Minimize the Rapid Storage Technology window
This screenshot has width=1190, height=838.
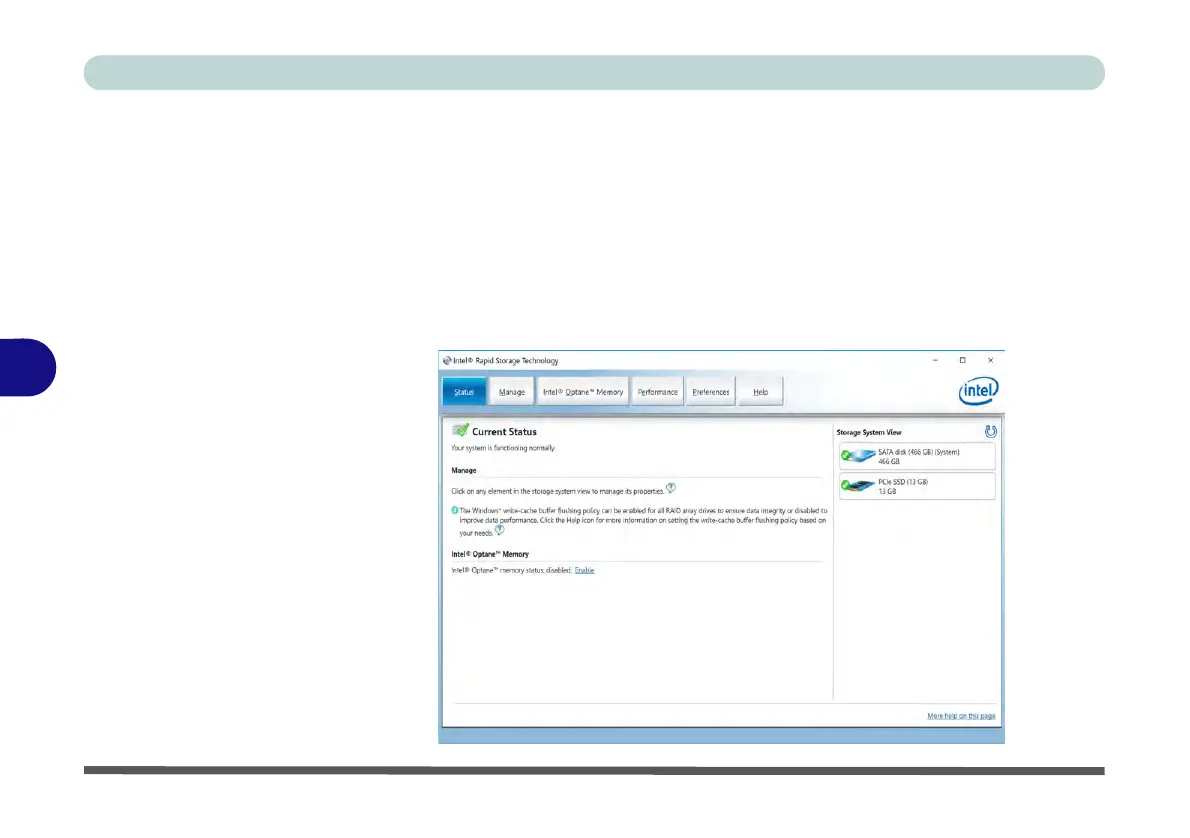tap(935, 361)
